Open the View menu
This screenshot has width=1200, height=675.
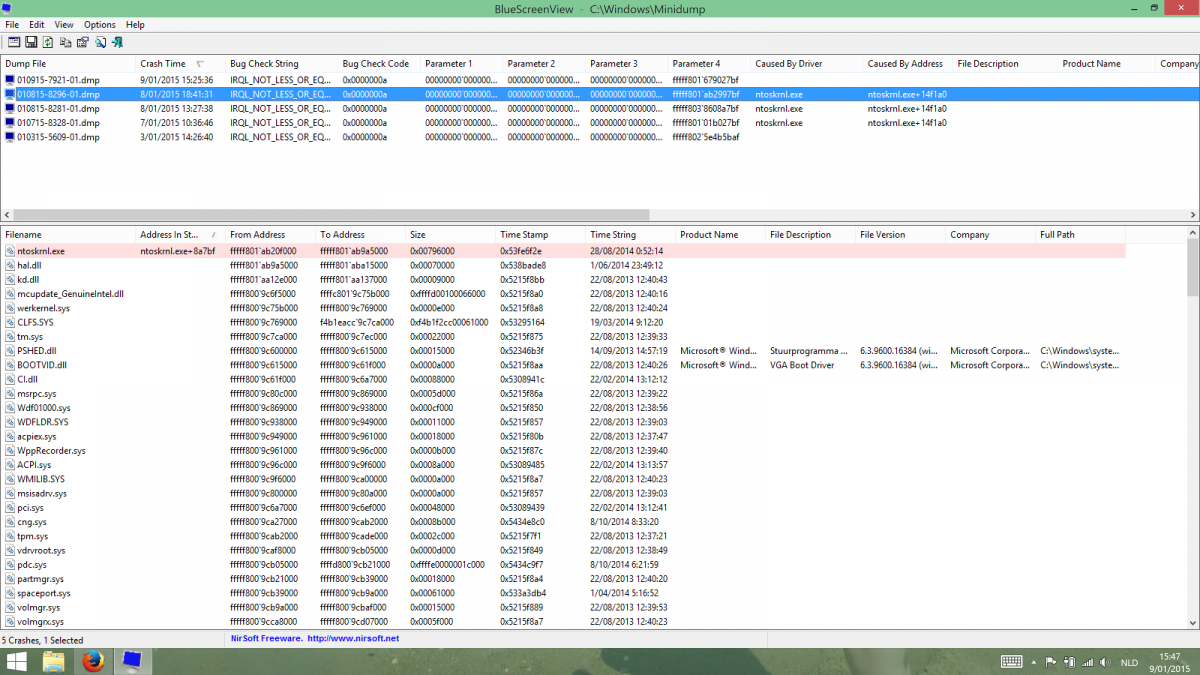(64, 24)
